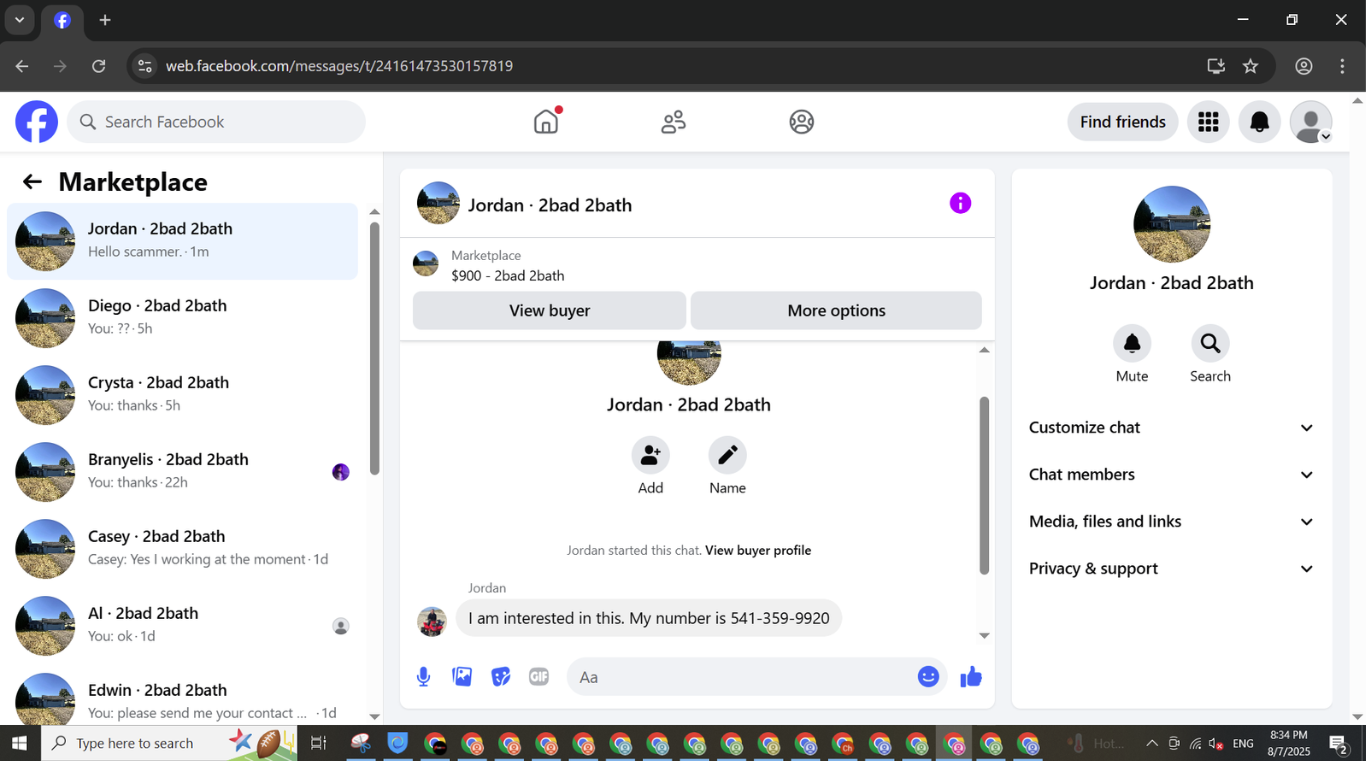Image resolution: width=1366 pixels, height=761 pixels.
Task: Open the Groups icon in top navigation
Action: coord(802,122)
